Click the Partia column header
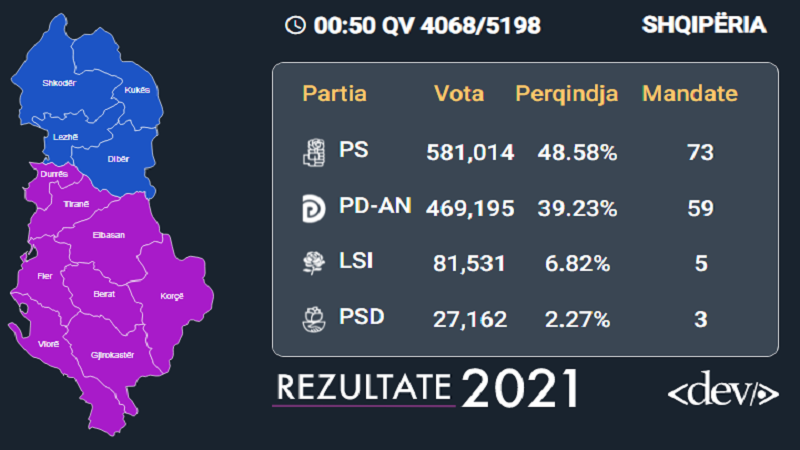Image resolution: width=800 pixels, height=450 pixels. tap(335, 95)
